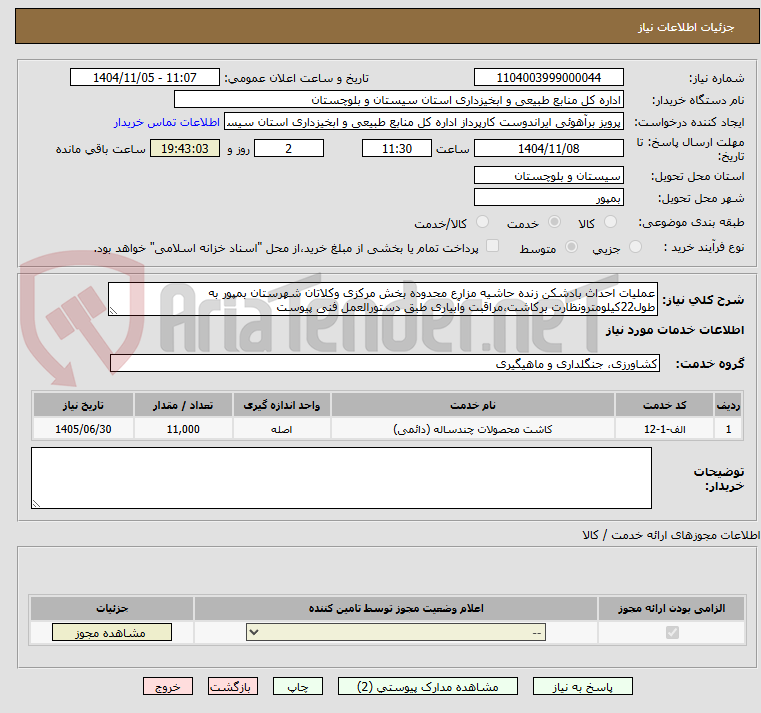Screen dimensions: 761x713
Task: Click the نام دستگاه خریدار field
Action: pos(399,100)
